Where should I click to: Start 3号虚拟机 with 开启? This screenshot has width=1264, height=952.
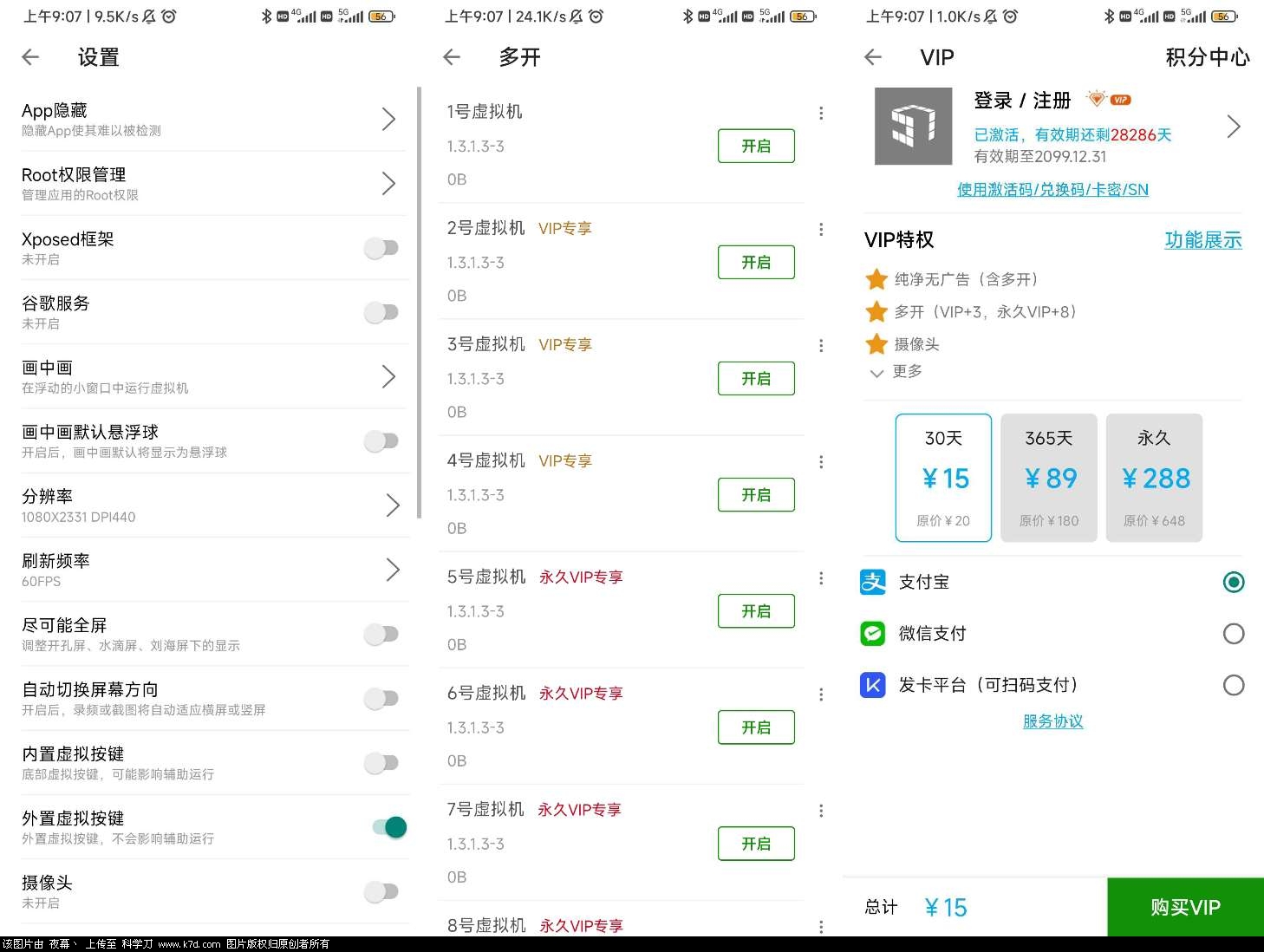756,378
